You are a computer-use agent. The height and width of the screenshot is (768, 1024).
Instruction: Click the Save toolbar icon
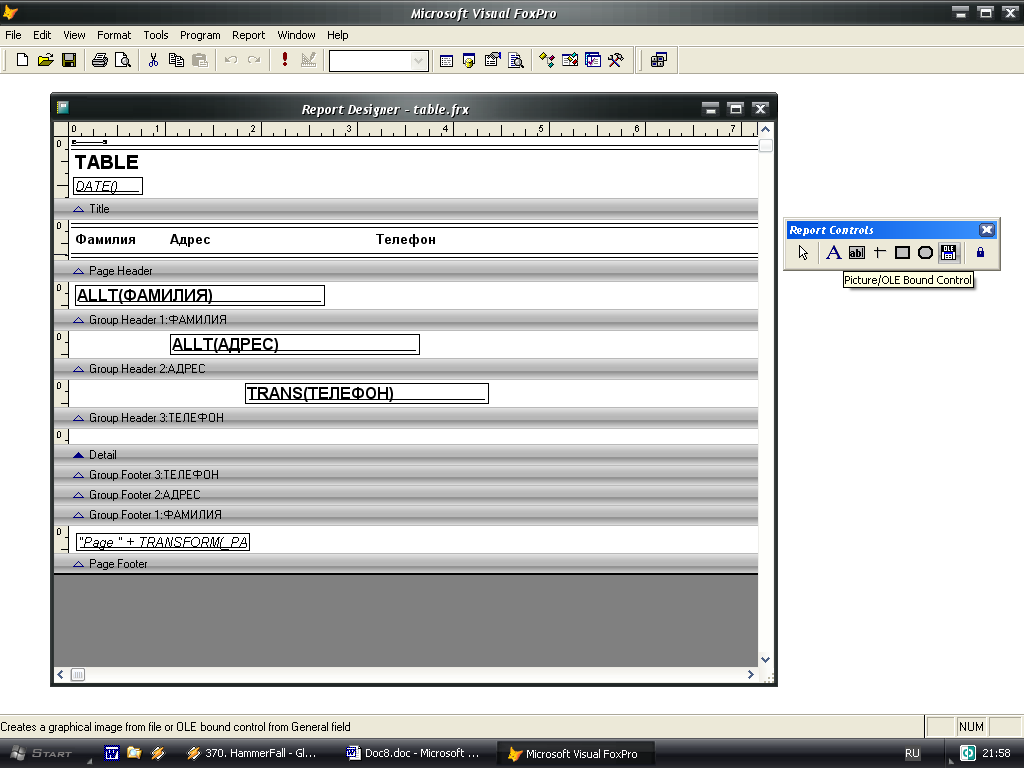pos(69,60)
